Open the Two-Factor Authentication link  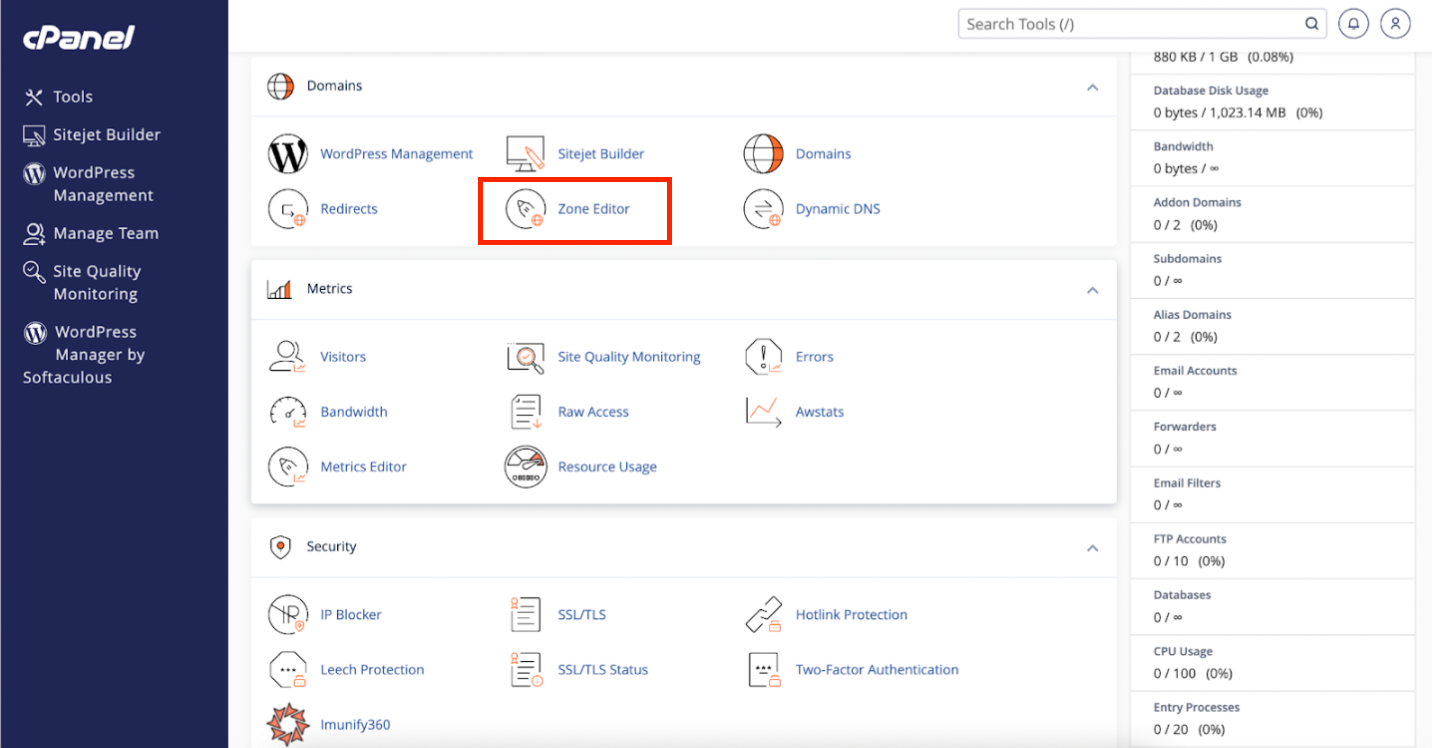coord(876,670)
